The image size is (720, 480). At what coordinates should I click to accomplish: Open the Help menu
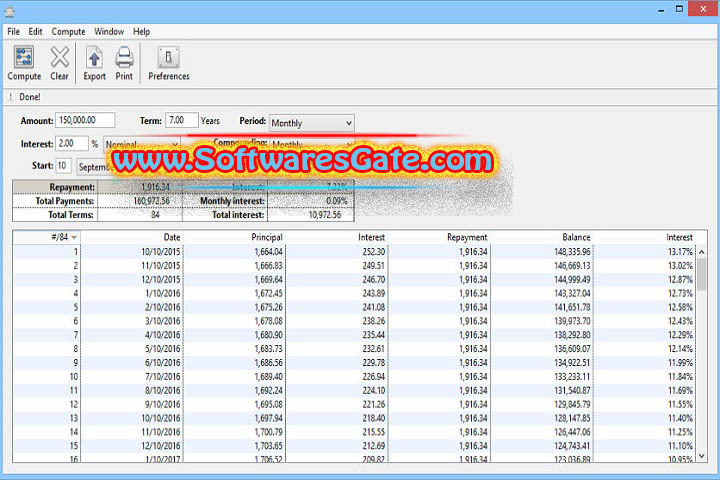[141, 32]
